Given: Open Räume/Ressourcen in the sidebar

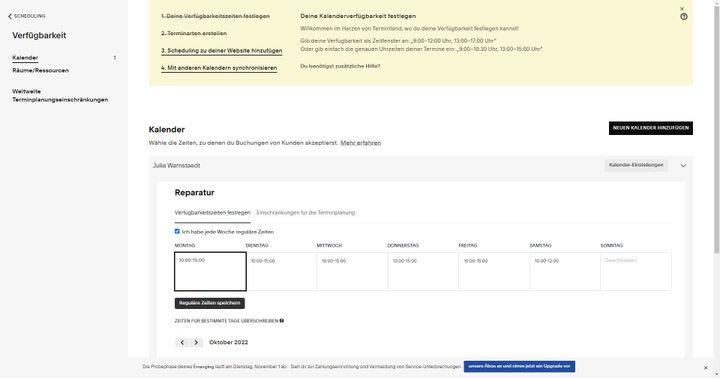Looking at the screenshot, I should click(x=40, y=70).
